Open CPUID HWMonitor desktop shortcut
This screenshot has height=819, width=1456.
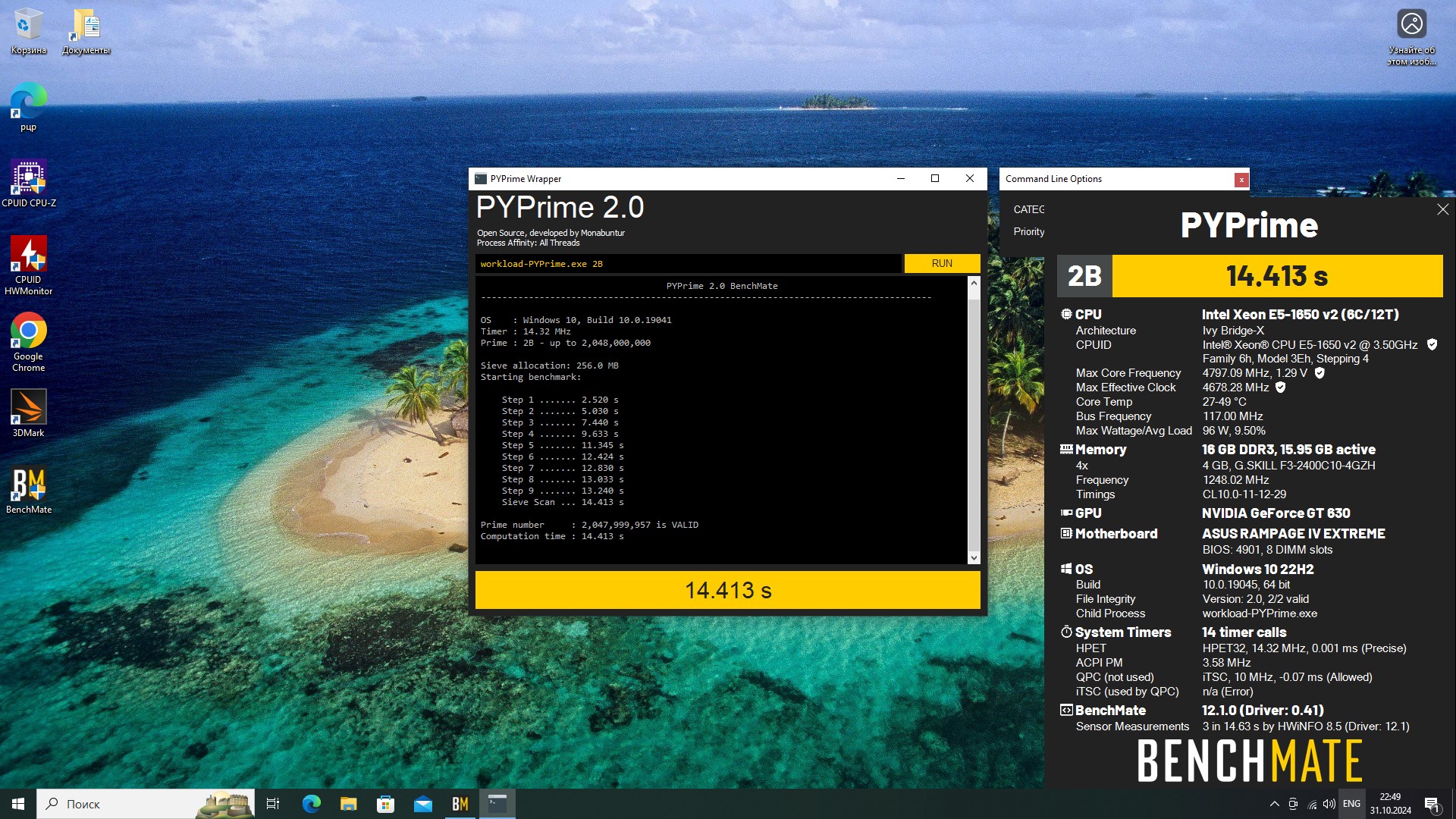[28, 265]
